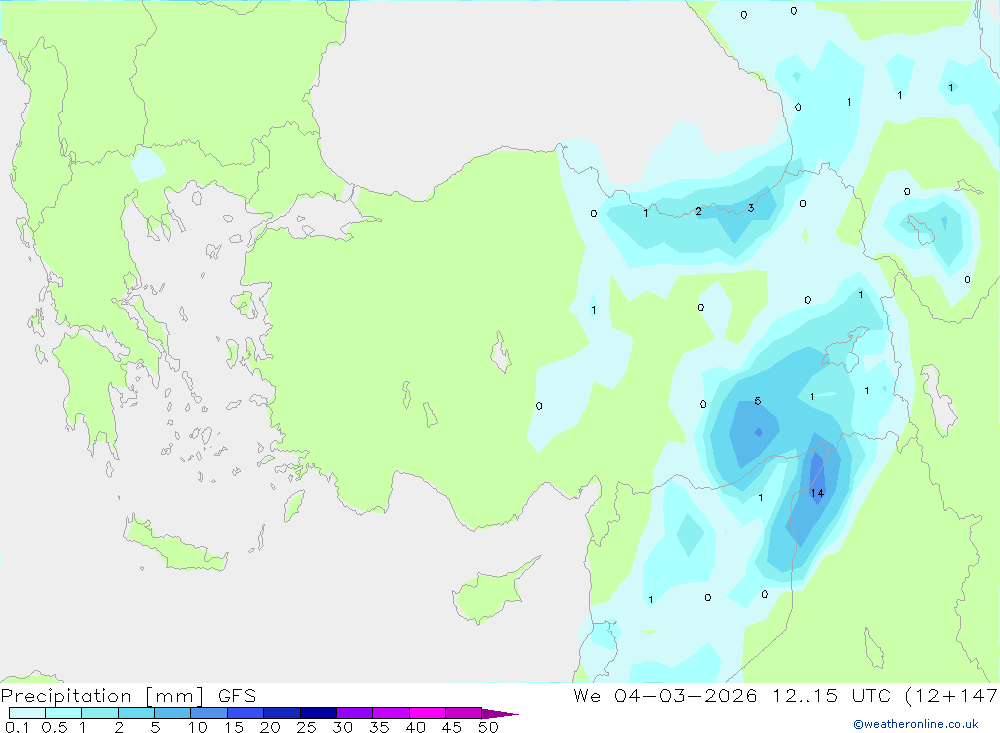Click the "25" legend scale label
Image resolution: width=1000 pixels, height=733 pixels.
pyautogui.click(x=306, y=727)
